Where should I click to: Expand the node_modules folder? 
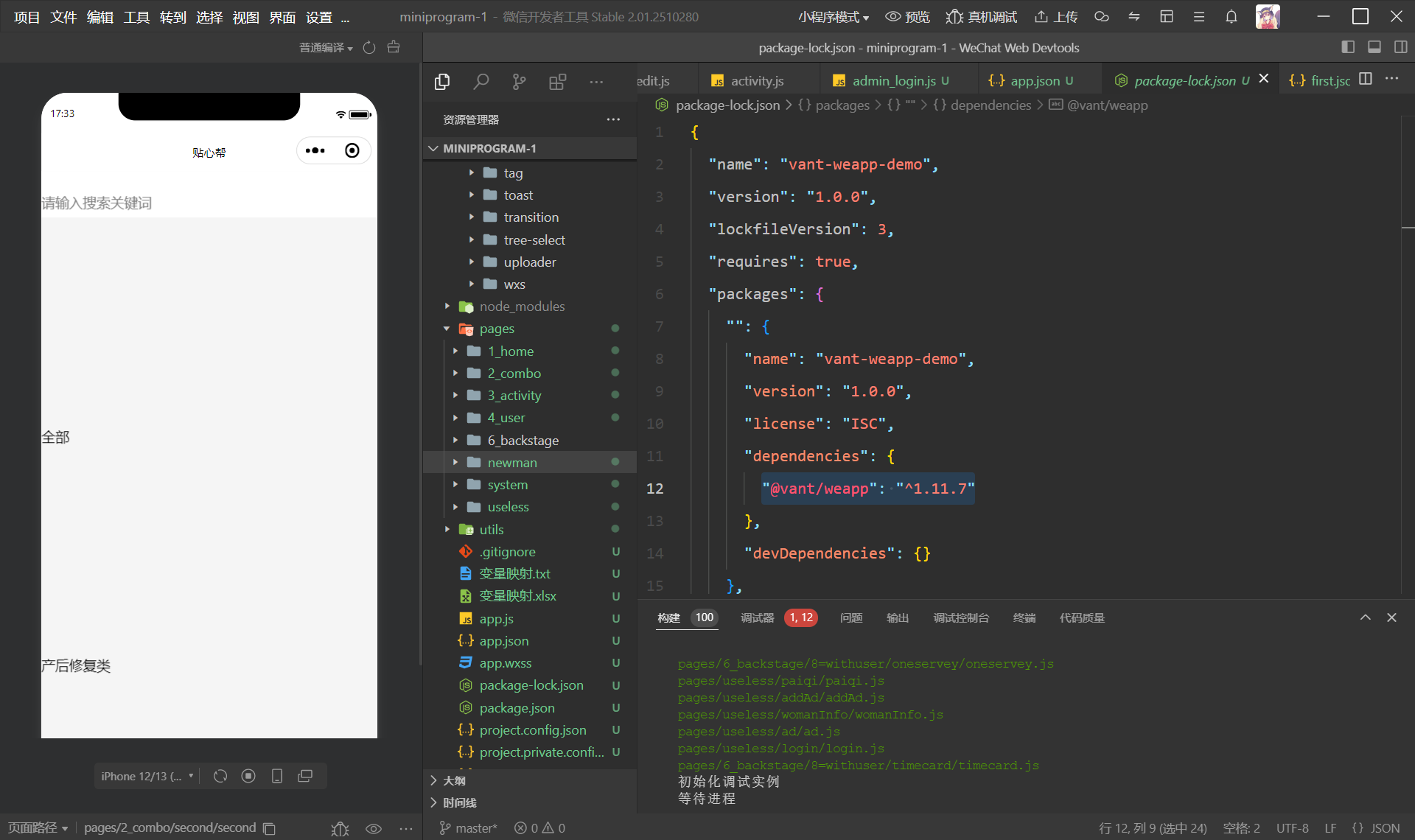[522, 307]
